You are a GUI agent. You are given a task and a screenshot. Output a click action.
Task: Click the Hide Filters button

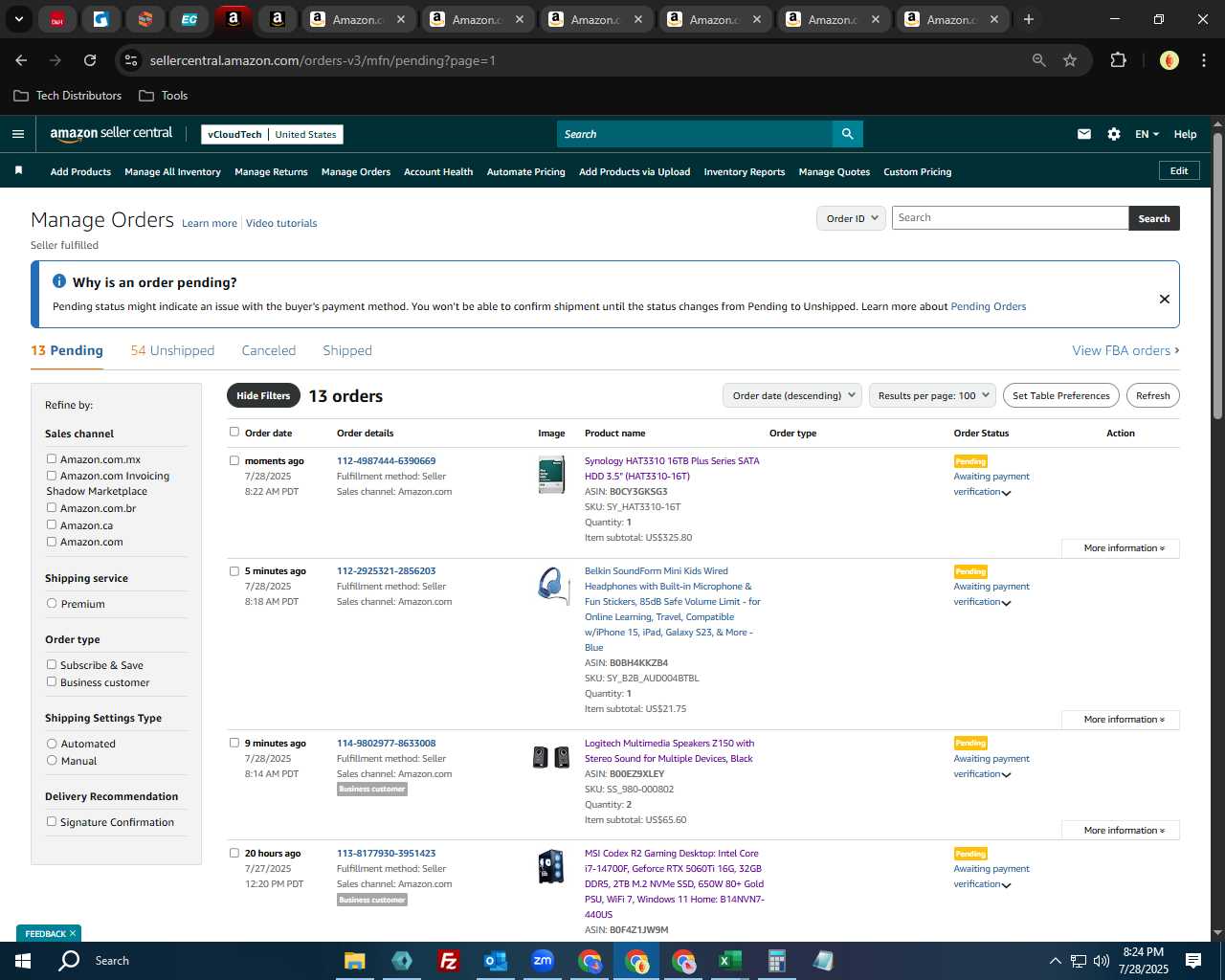pos(263,395)
